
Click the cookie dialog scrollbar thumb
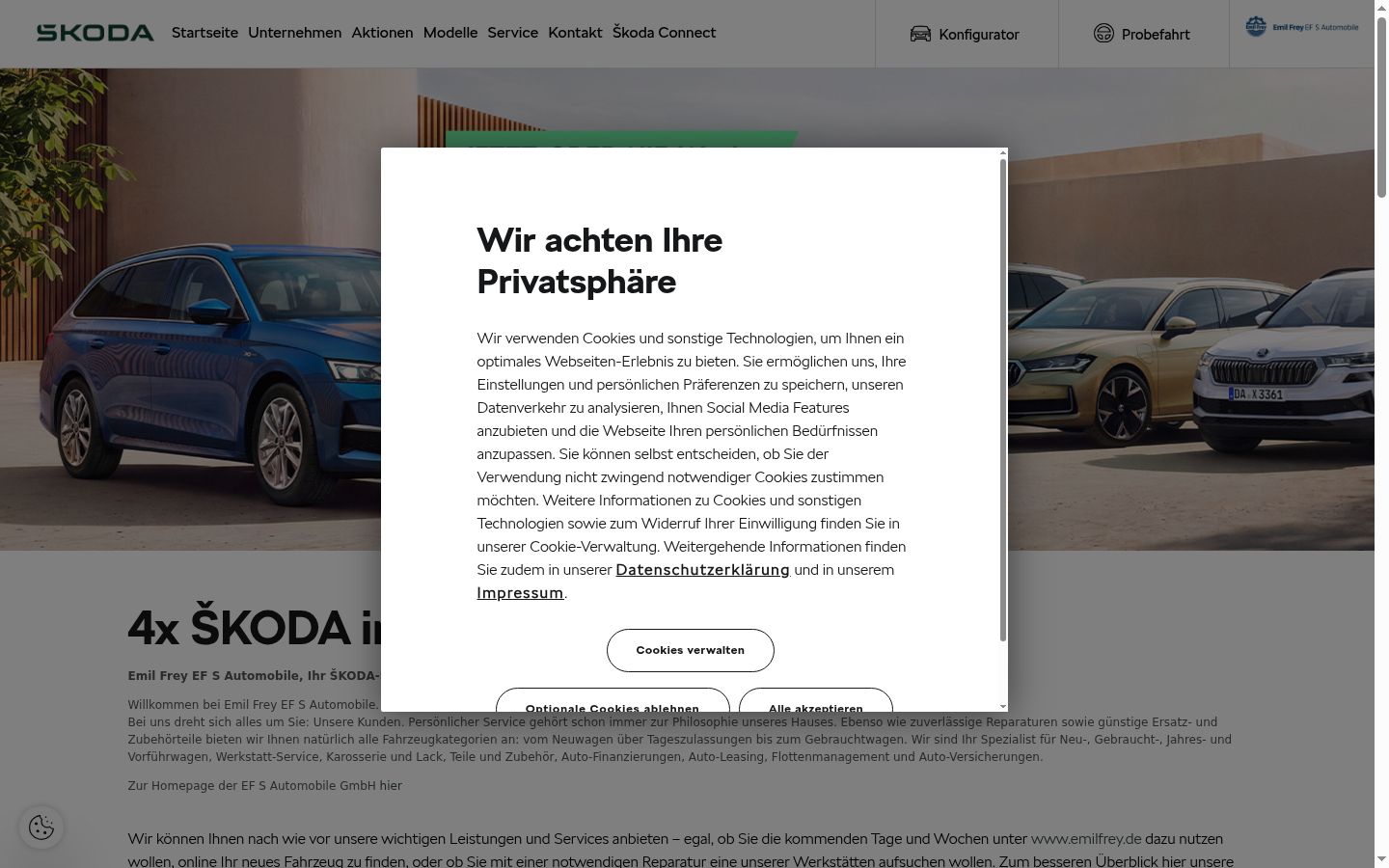[x=1003, y=400]
